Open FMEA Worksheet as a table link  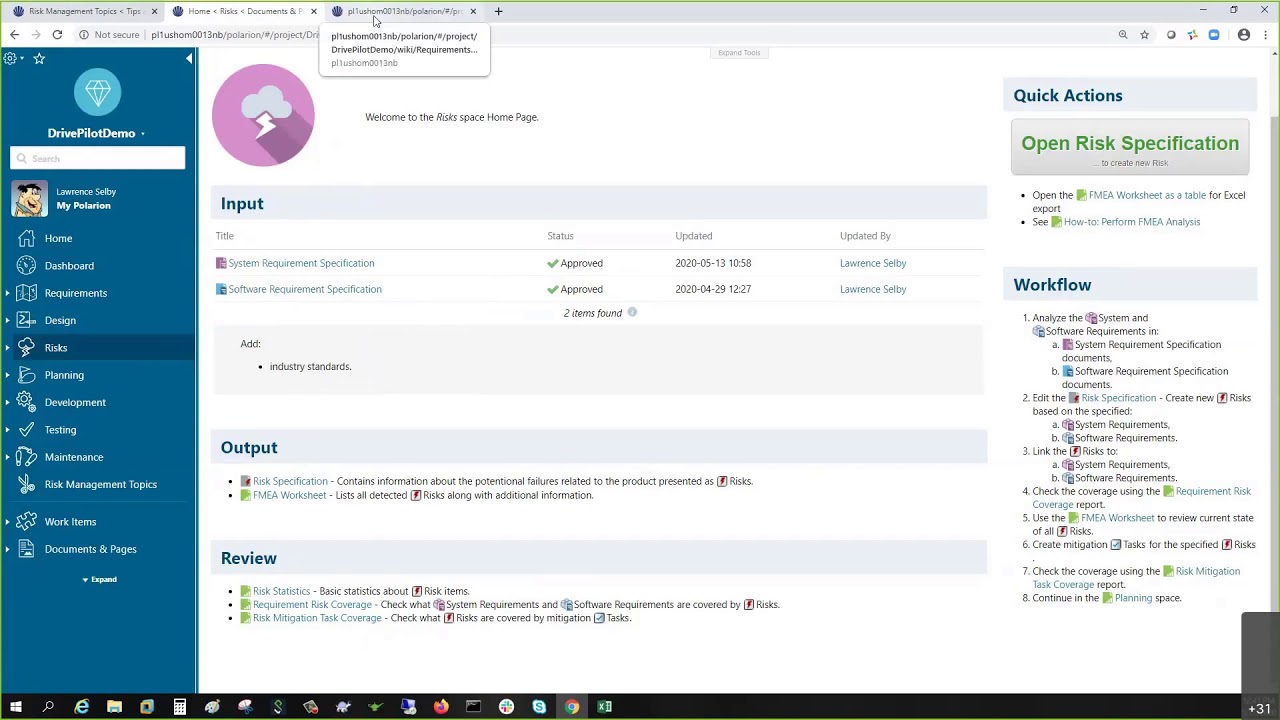1147,195
